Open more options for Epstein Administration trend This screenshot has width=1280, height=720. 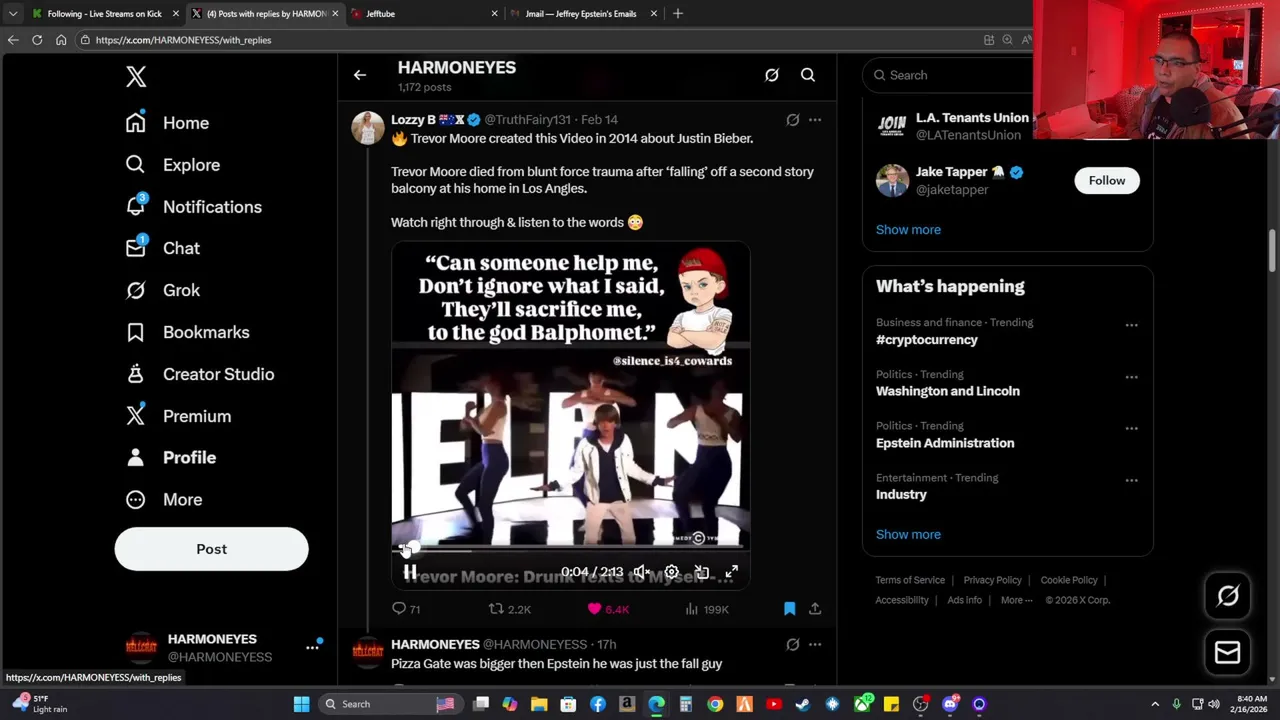click(1131, 428)
